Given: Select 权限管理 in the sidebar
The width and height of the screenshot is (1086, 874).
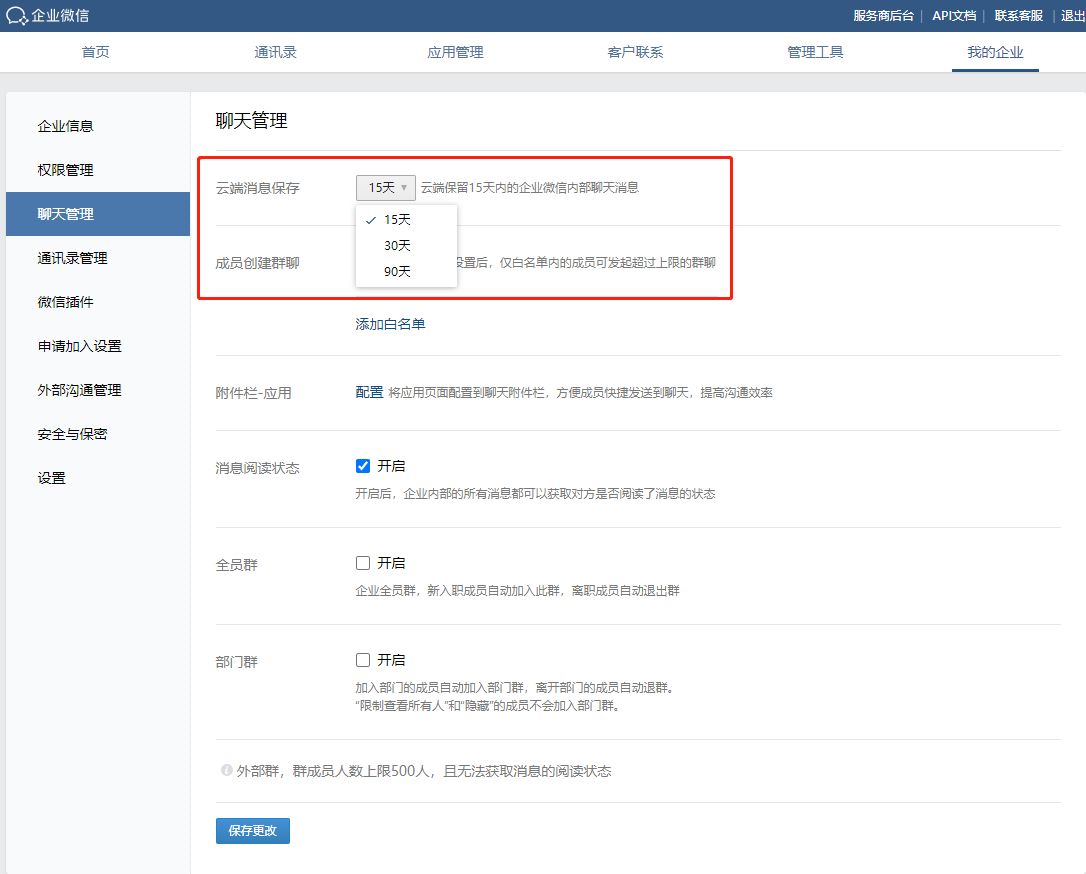Looking at the screenshot, I should 66,170.
